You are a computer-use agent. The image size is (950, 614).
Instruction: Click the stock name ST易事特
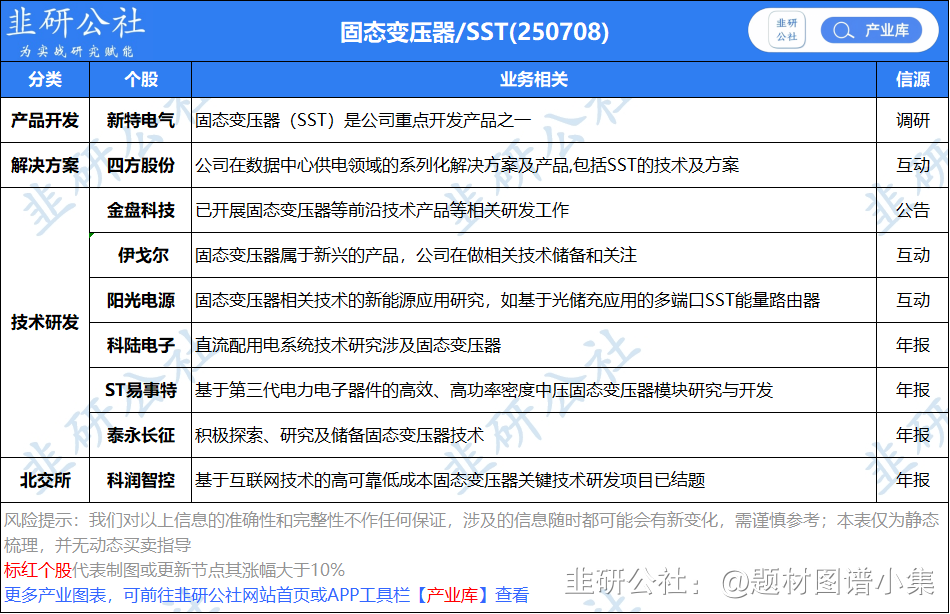point(141,390)
